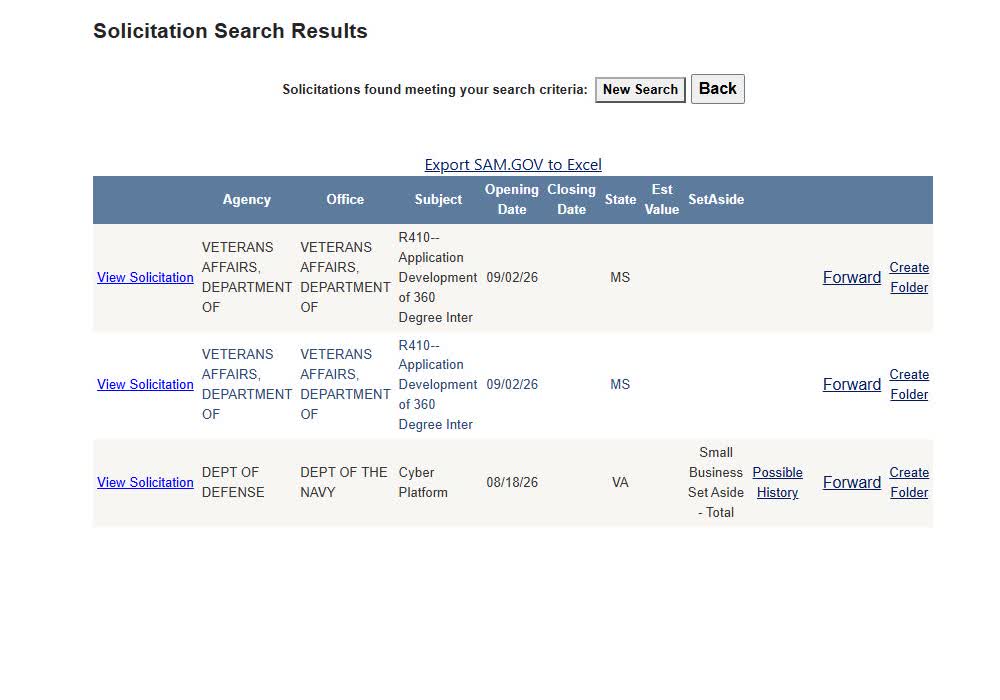View Solicitation in second Veterans Affairs row
1000x700 pixels.
click(145, 384)
